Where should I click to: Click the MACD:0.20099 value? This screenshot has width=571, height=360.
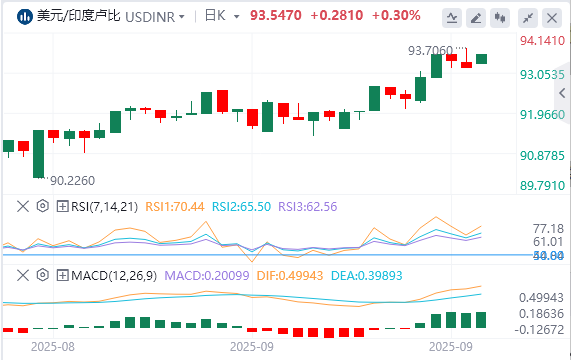(207, 276)
